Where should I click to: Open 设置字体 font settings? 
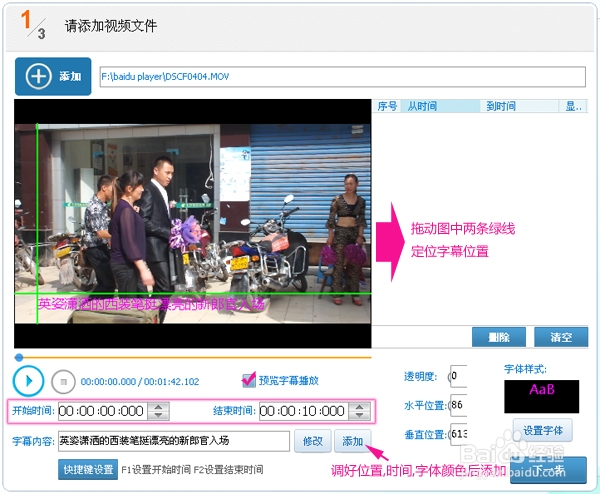543,430
